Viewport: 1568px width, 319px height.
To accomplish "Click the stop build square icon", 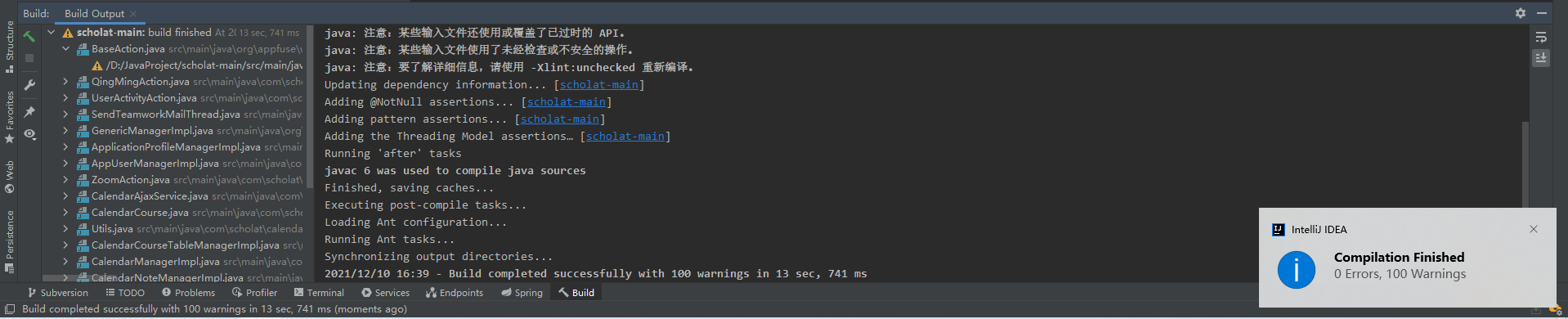I will [29, 58].
